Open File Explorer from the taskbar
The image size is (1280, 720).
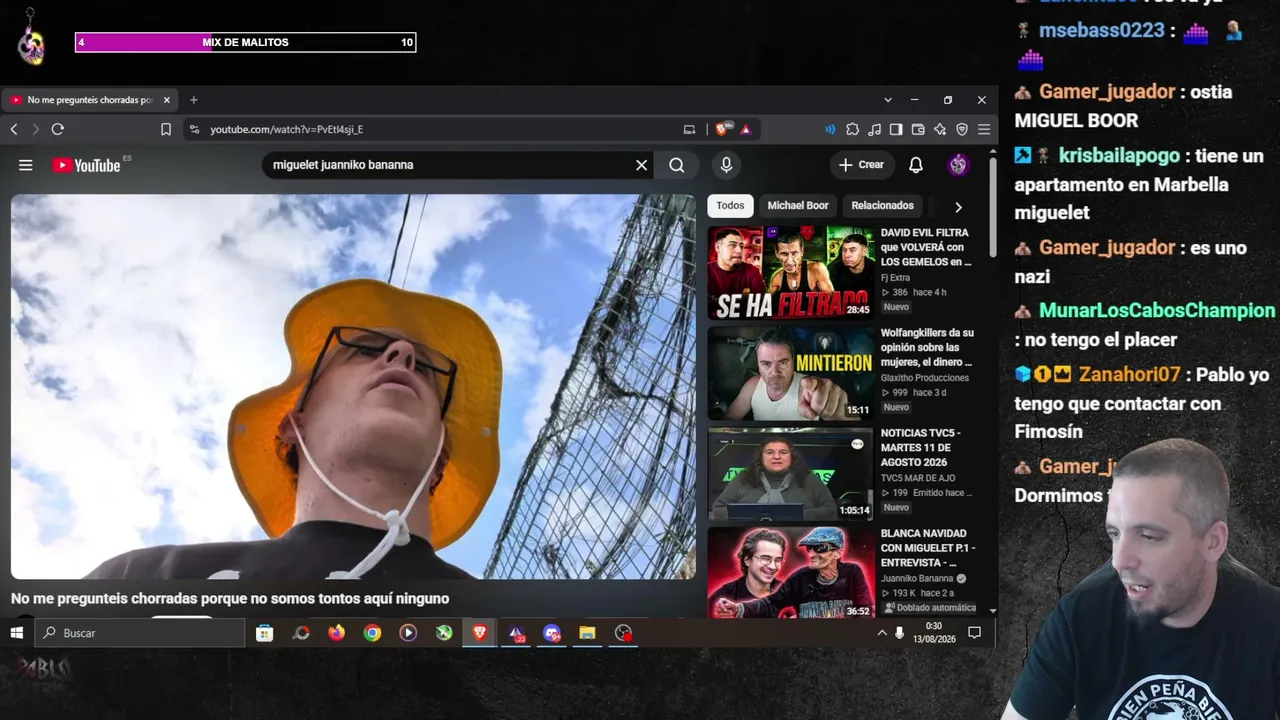[588, 633]
